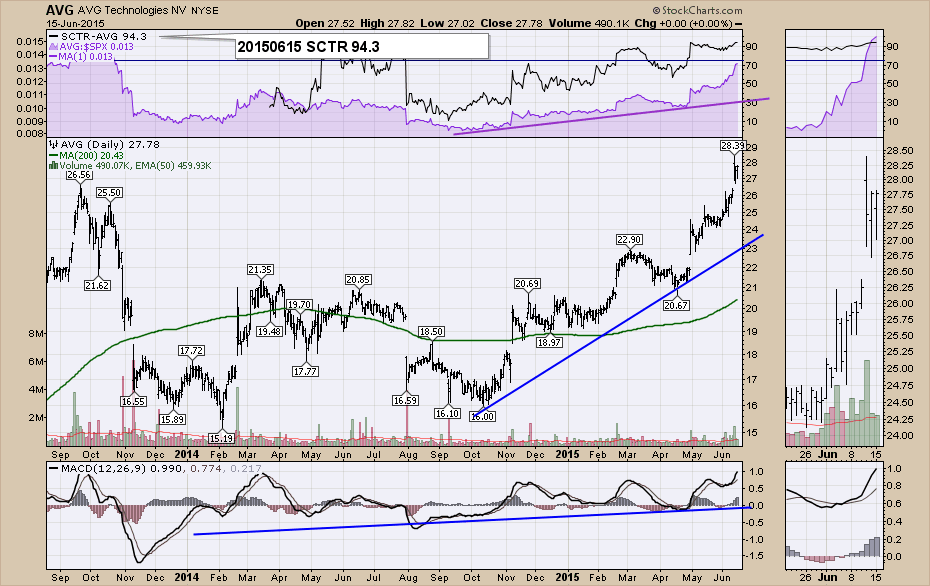This screenshot has height=586, width=930.
Task: Click the 'Low 27.02' value
Action: (448, 24)
